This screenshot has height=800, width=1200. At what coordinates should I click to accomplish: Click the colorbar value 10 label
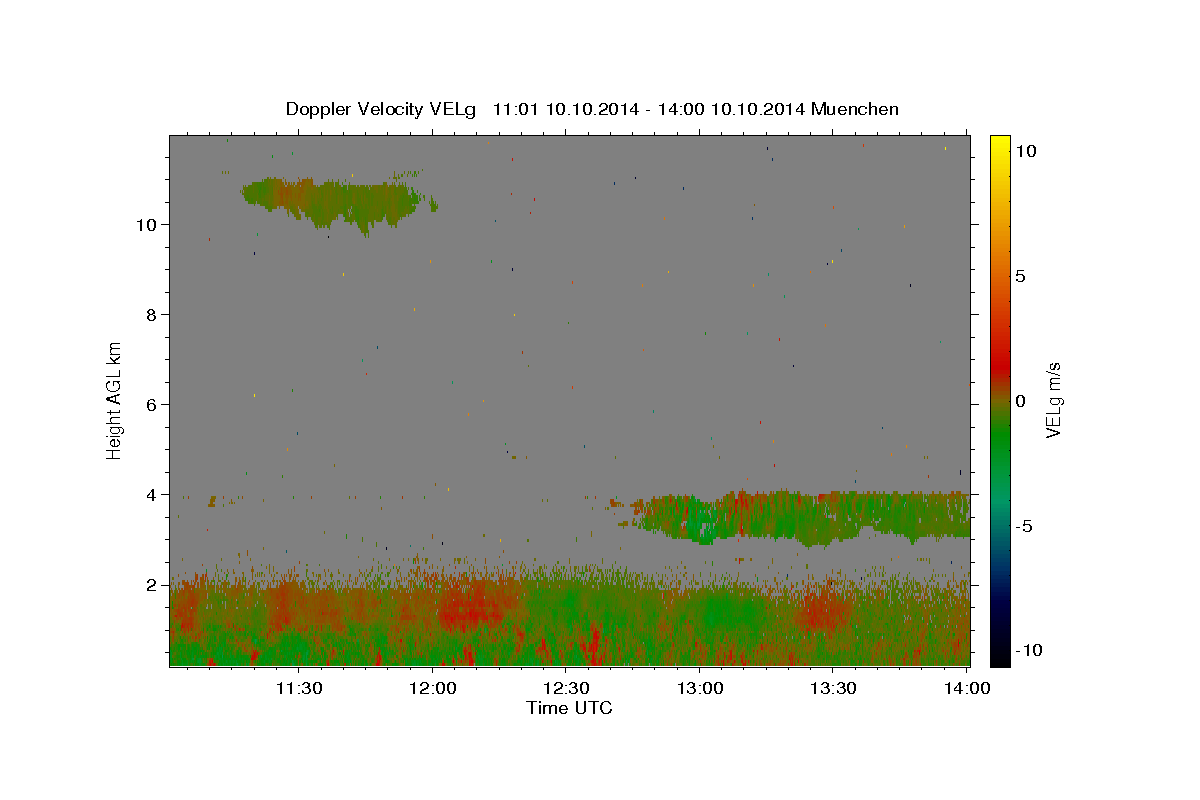1026,150
